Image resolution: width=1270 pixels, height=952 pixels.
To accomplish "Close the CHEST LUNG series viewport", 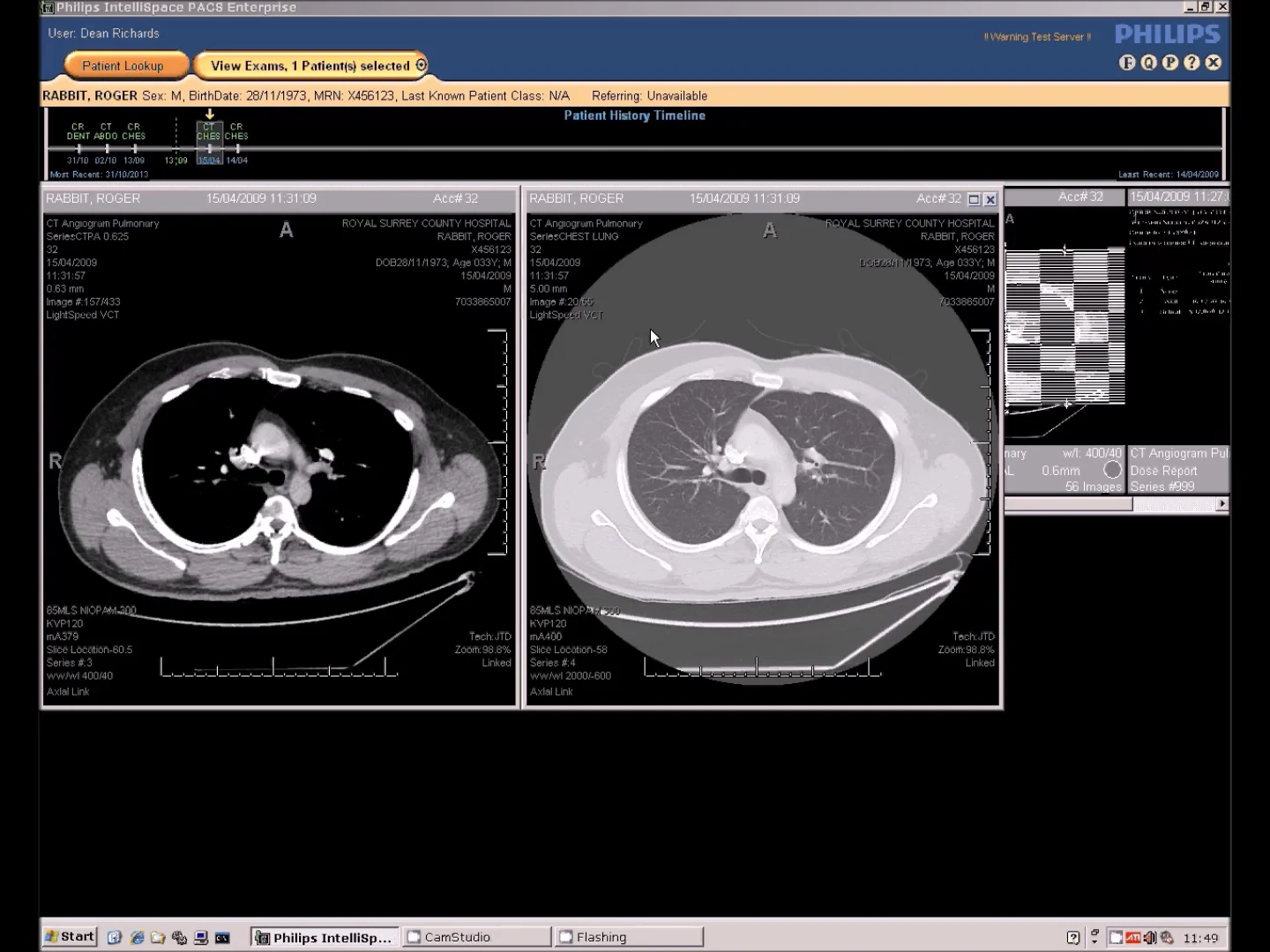I will point(990,199).
